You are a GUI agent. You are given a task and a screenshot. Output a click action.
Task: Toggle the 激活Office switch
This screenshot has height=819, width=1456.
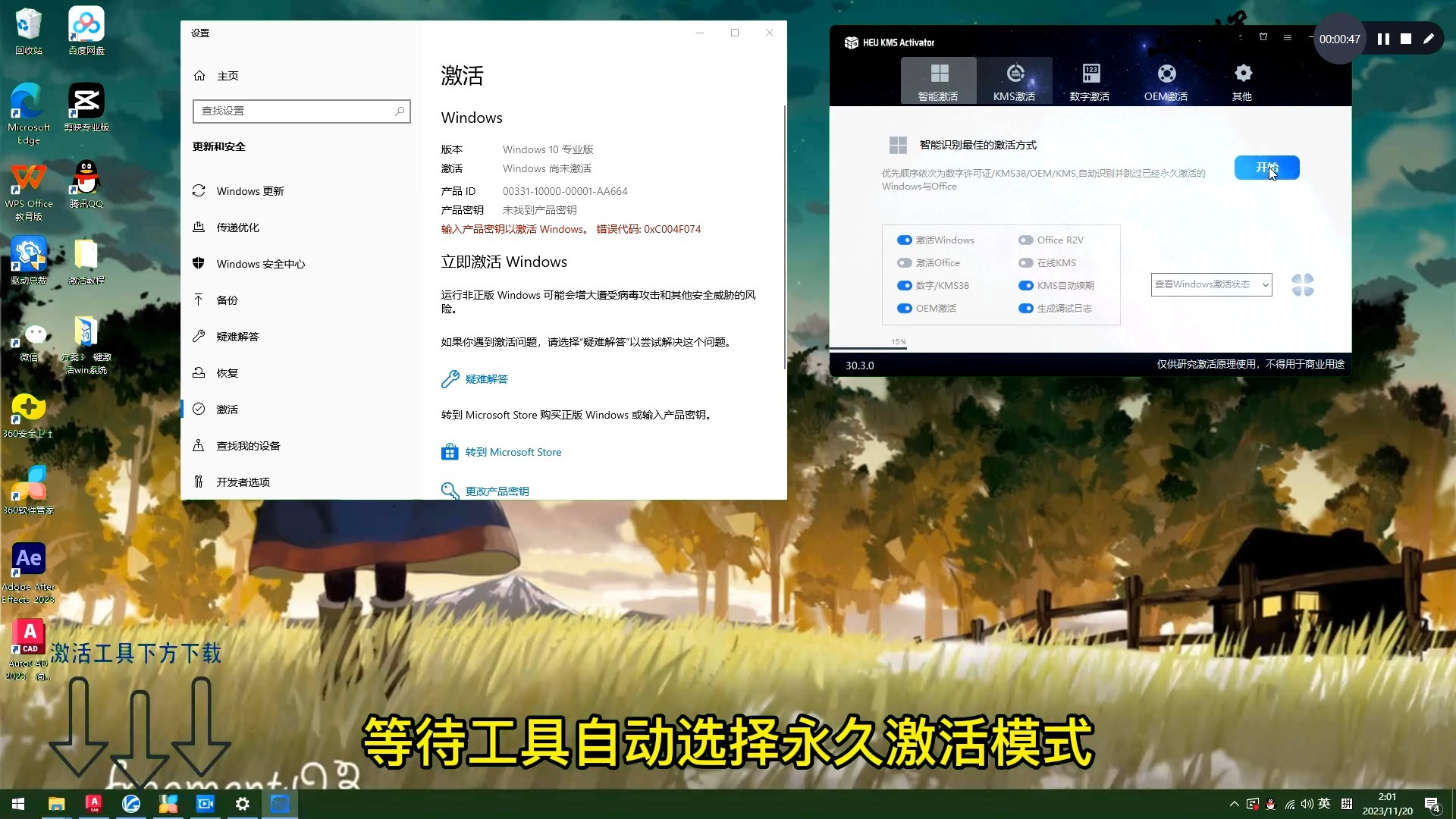click(904, 263)
